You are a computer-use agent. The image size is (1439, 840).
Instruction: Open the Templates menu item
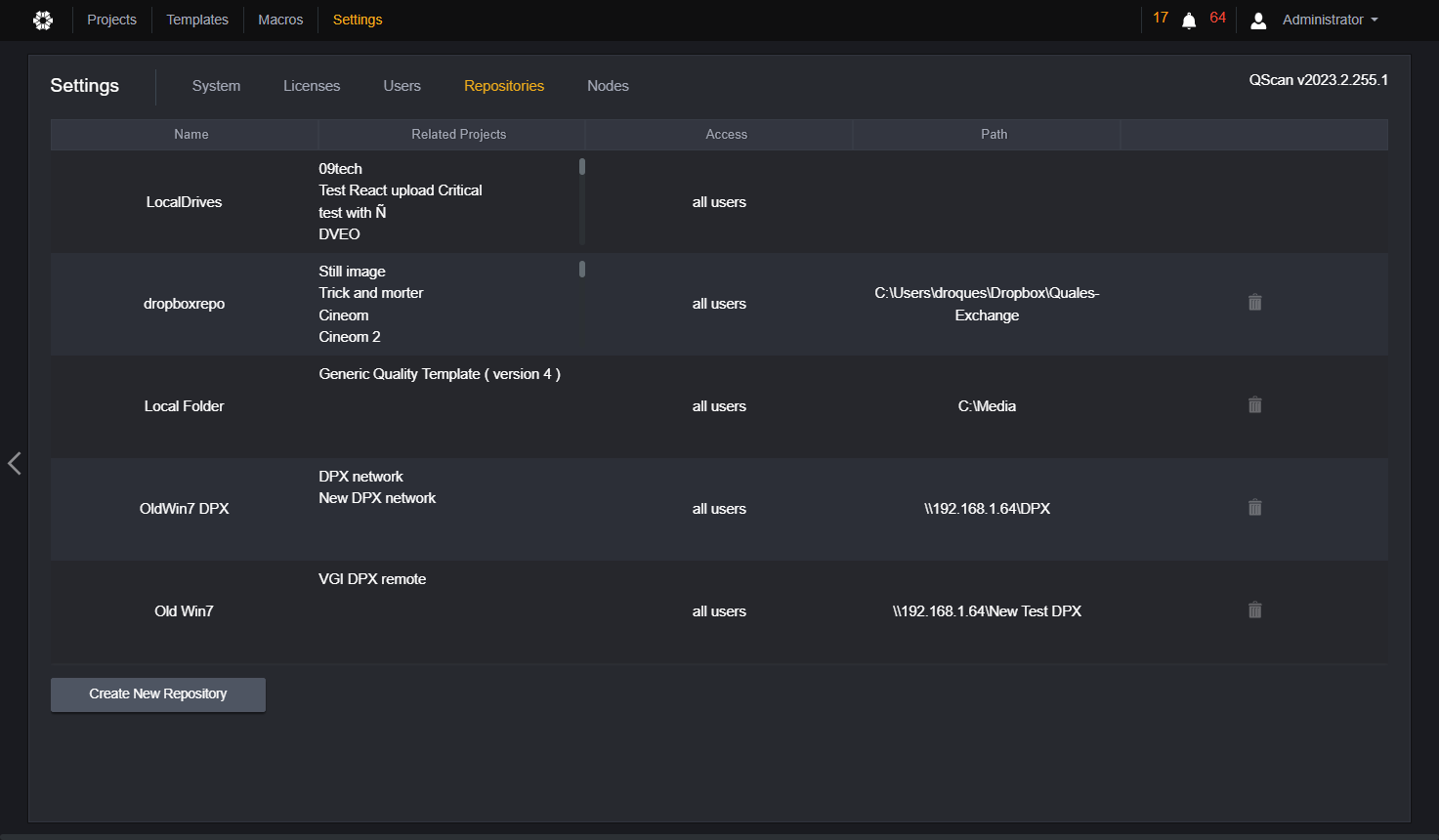click(x=197, y=20)
